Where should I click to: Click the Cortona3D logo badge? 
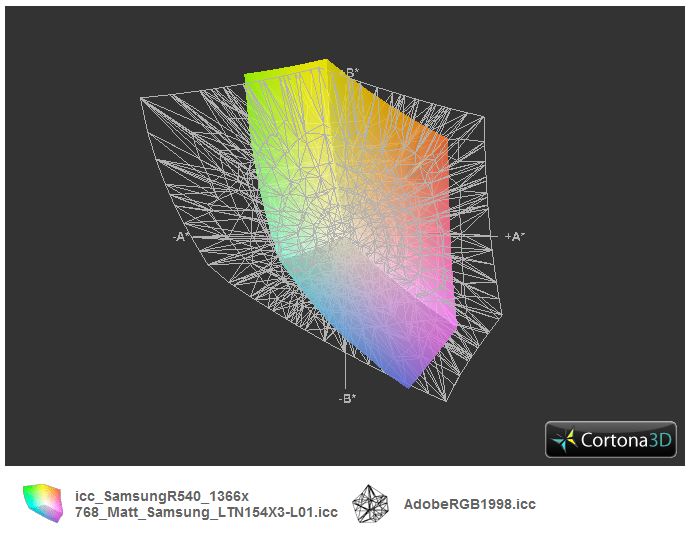(x=610, y=439)
